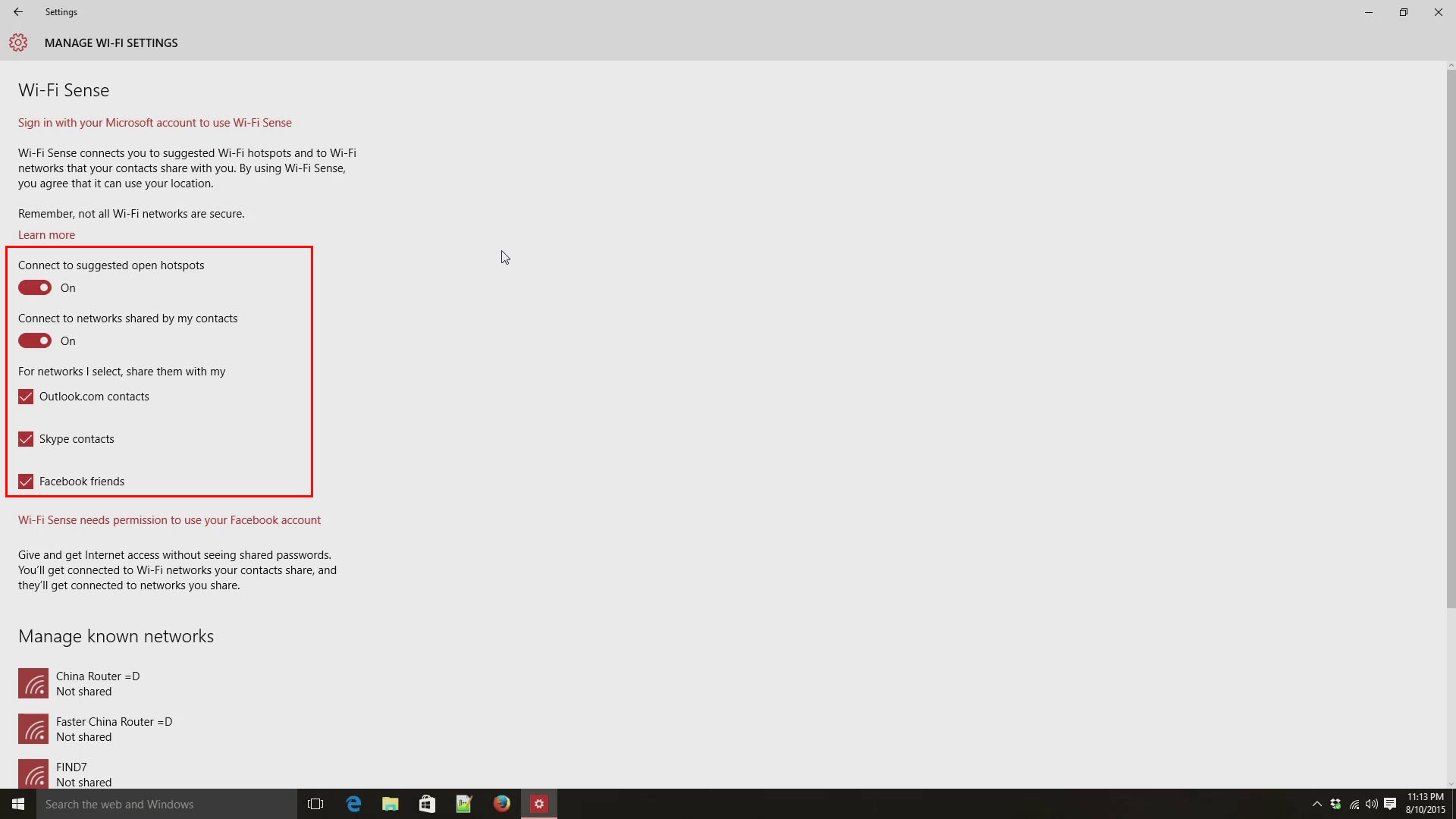Screen dimensions: 1456x819
Task: Open the Action Center notifications icon
Action: (1390, 804)
